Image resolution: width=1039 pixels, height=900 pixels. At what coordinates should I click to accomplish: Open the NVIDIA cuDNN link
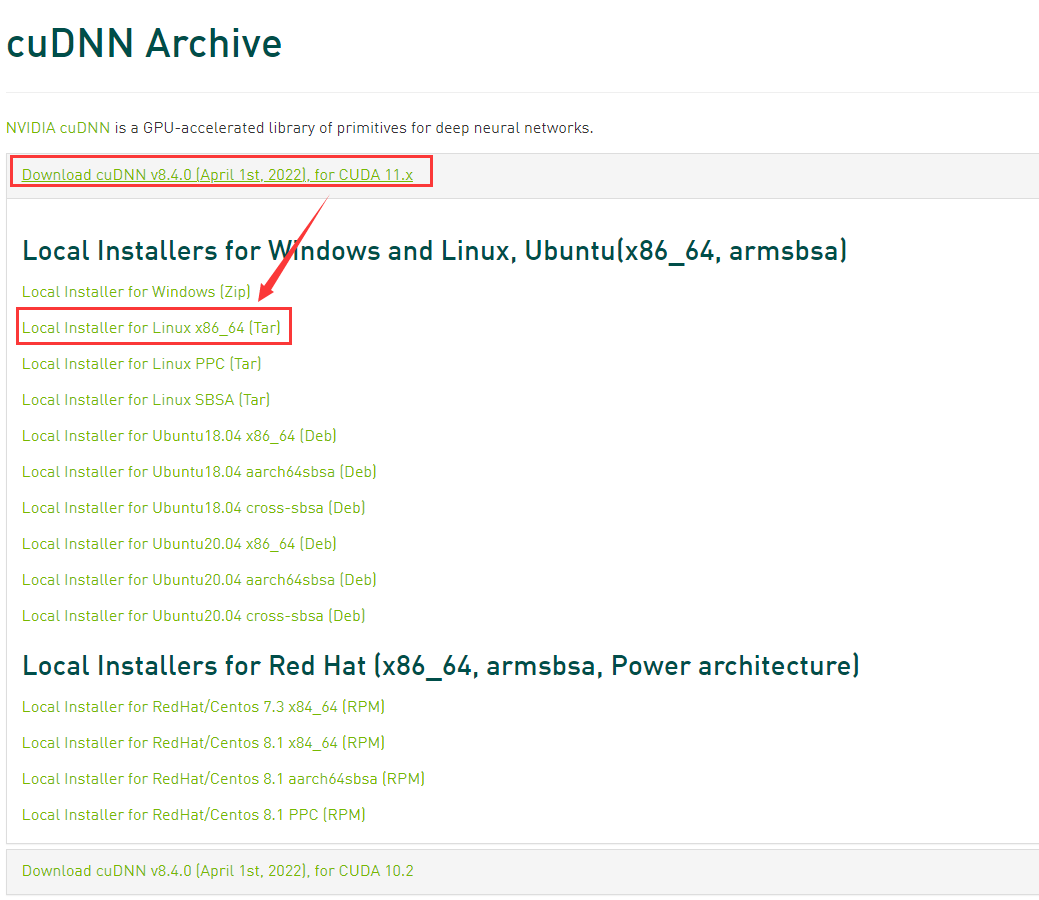point(58,128)
